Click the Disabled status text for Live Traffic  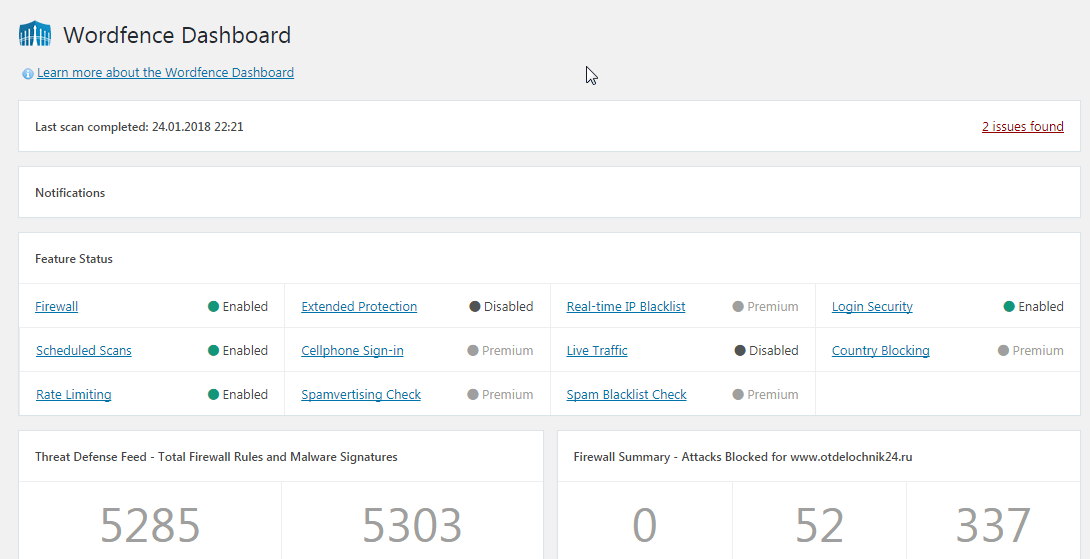774,350
